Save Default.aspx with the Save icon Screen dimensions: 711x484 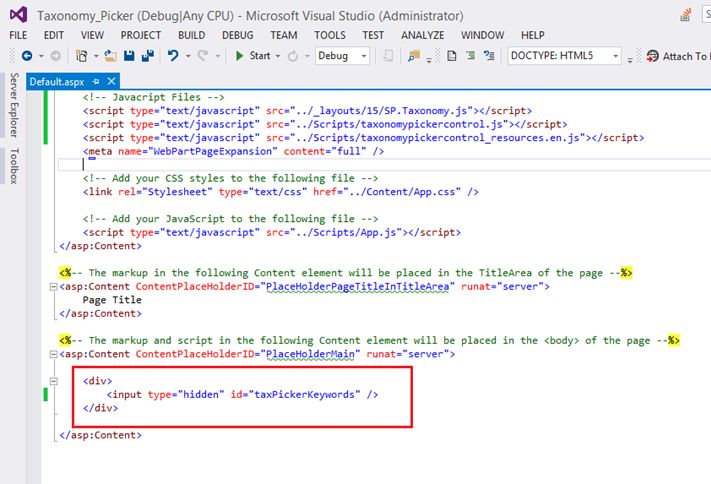coord(129,56)
